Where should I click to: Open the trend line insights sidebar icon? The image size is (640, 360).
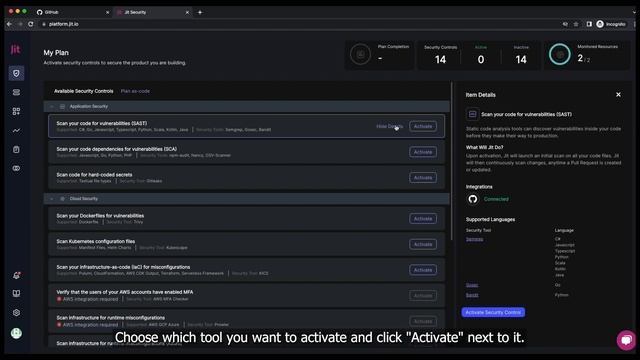(16, 131)
